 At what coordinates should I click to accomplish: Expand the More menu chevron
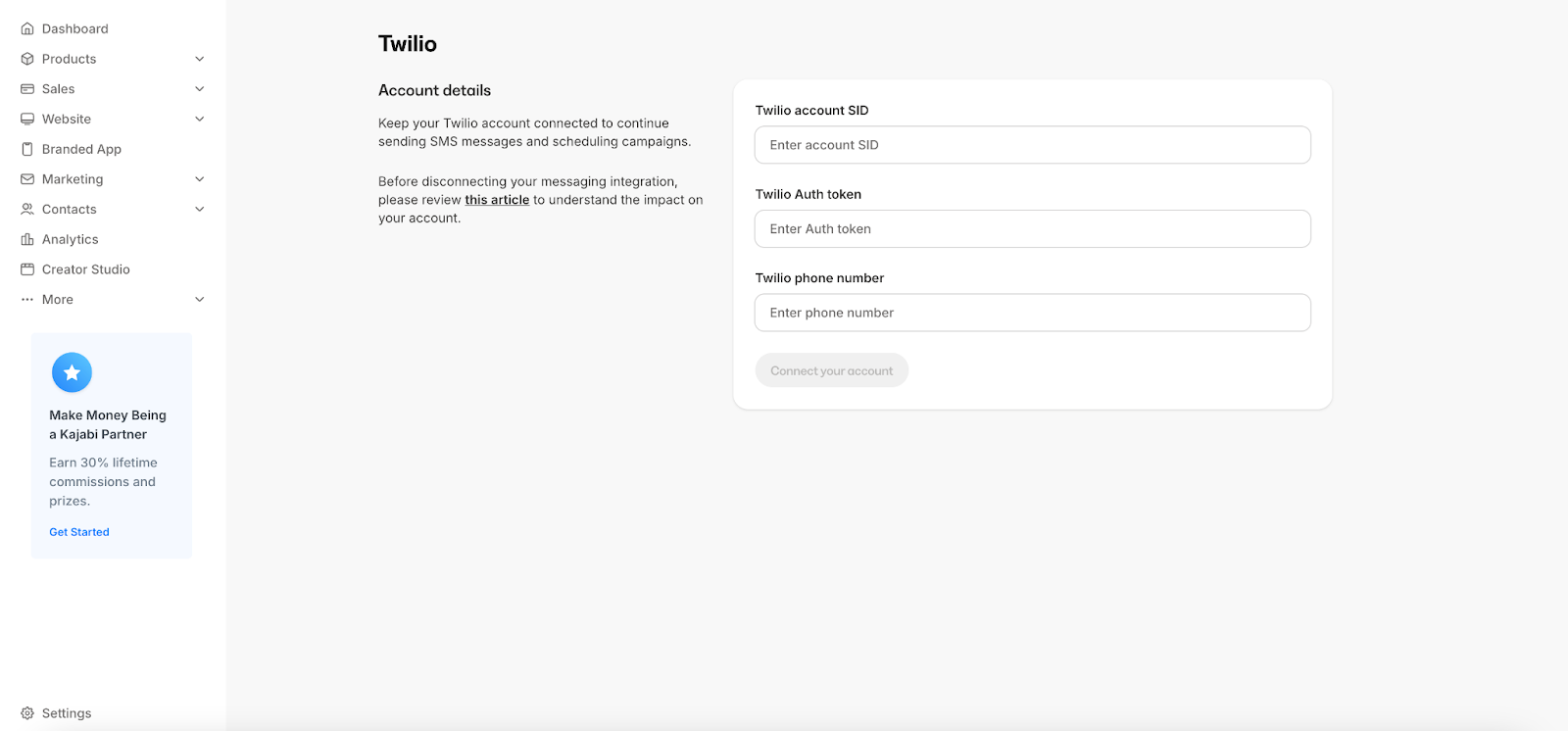(200, 300)
